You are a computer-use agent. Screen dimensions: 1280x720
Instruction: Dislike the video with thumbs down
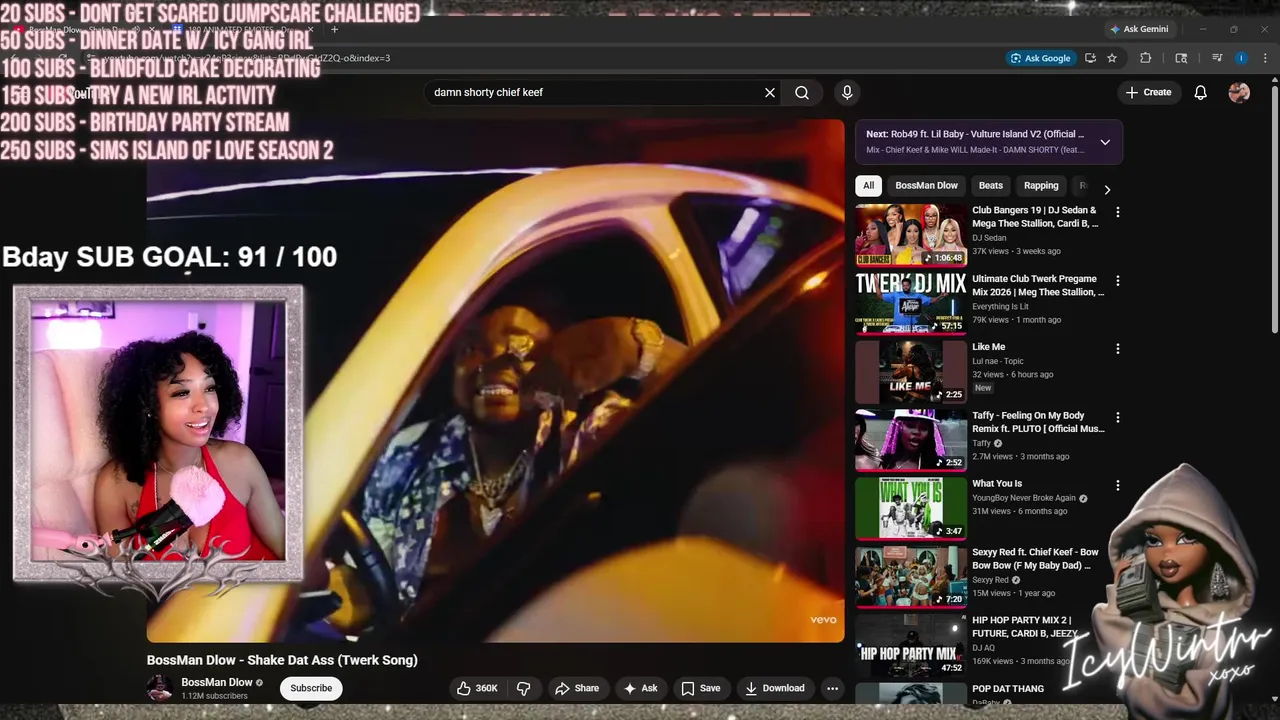(523, 688)
